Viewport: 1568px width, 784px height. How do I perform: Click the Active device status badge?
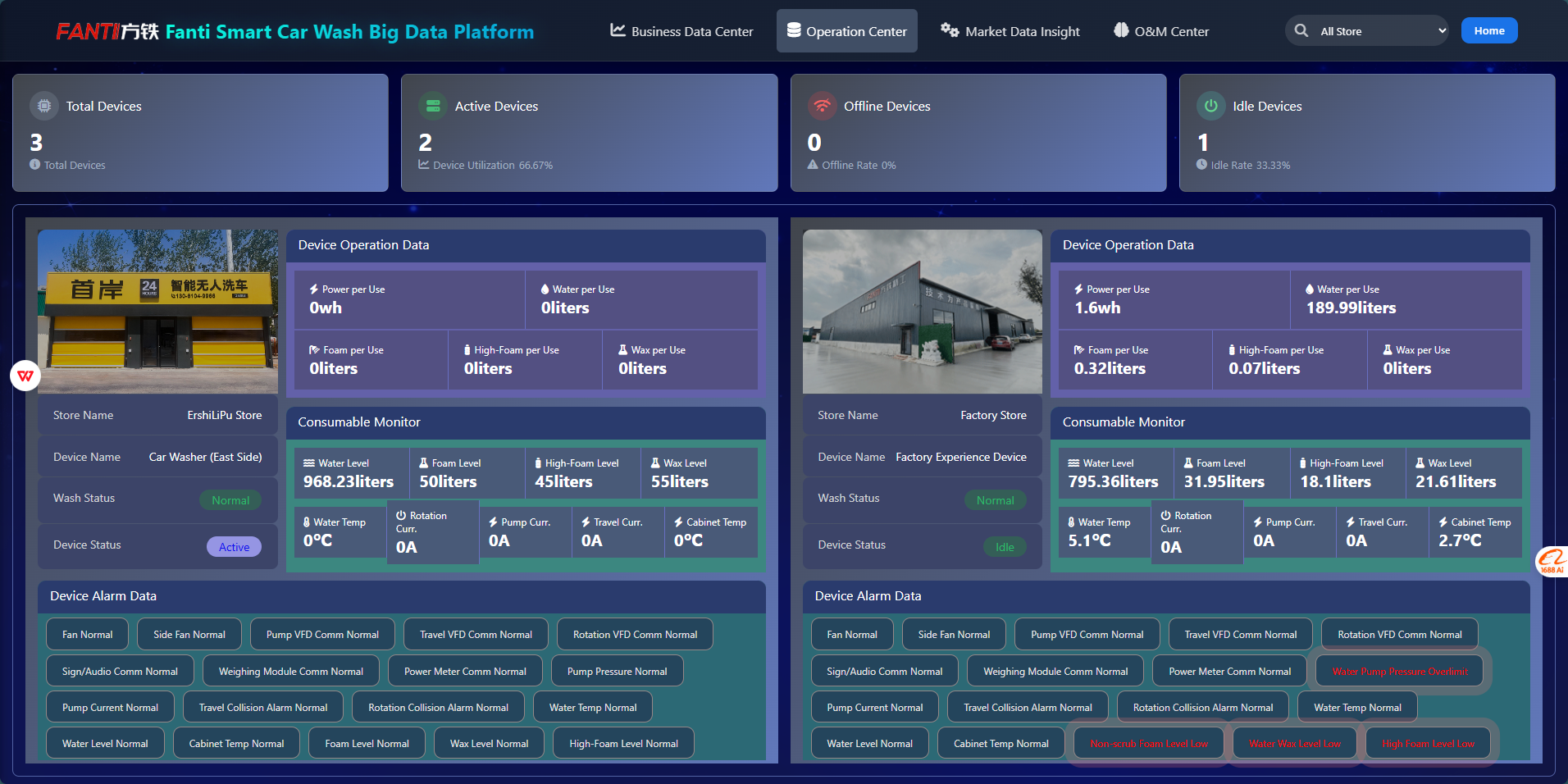234,547
